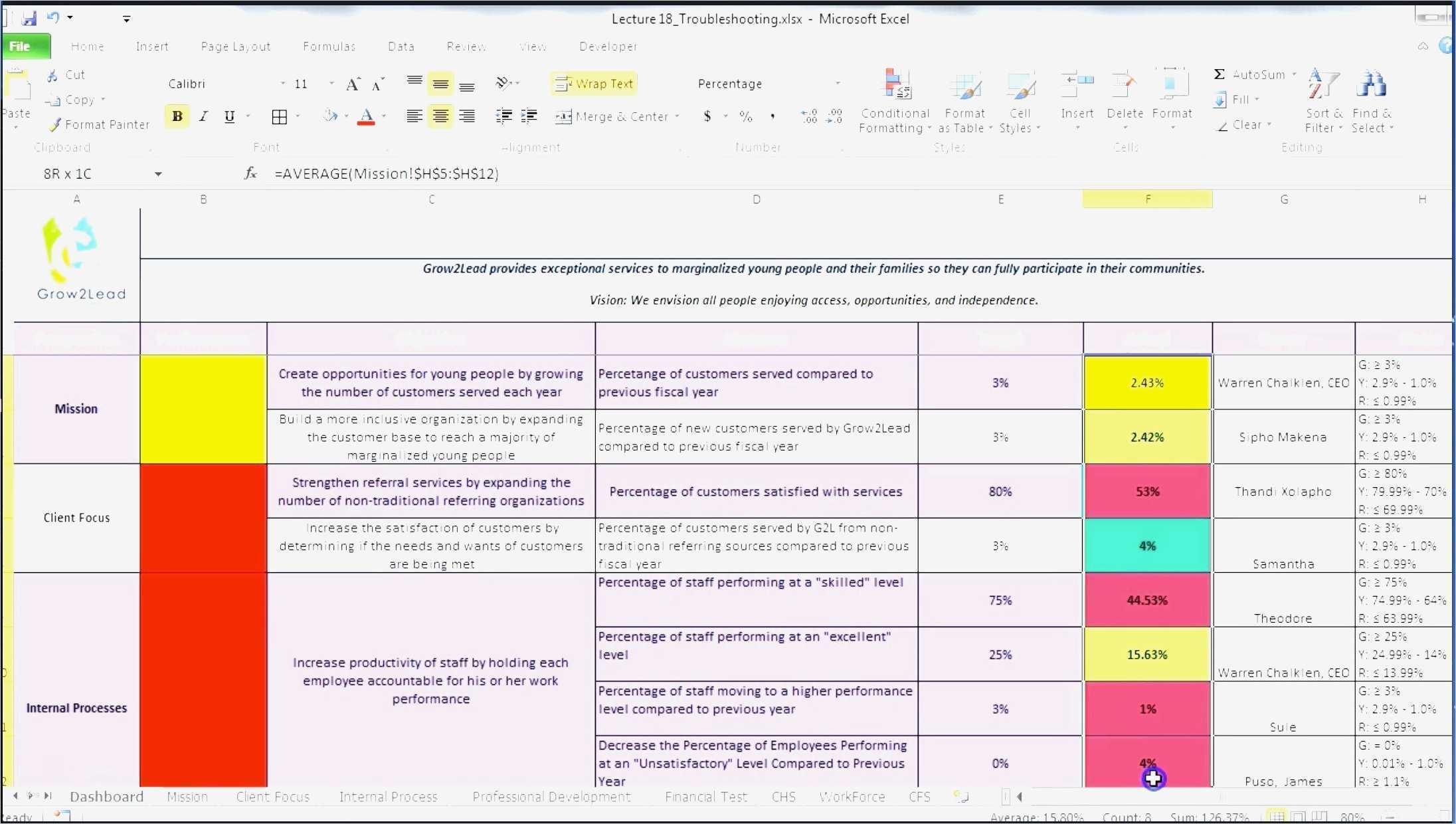
Task: Click the Find & Select binoculars icon
Action: (1372, 85)
